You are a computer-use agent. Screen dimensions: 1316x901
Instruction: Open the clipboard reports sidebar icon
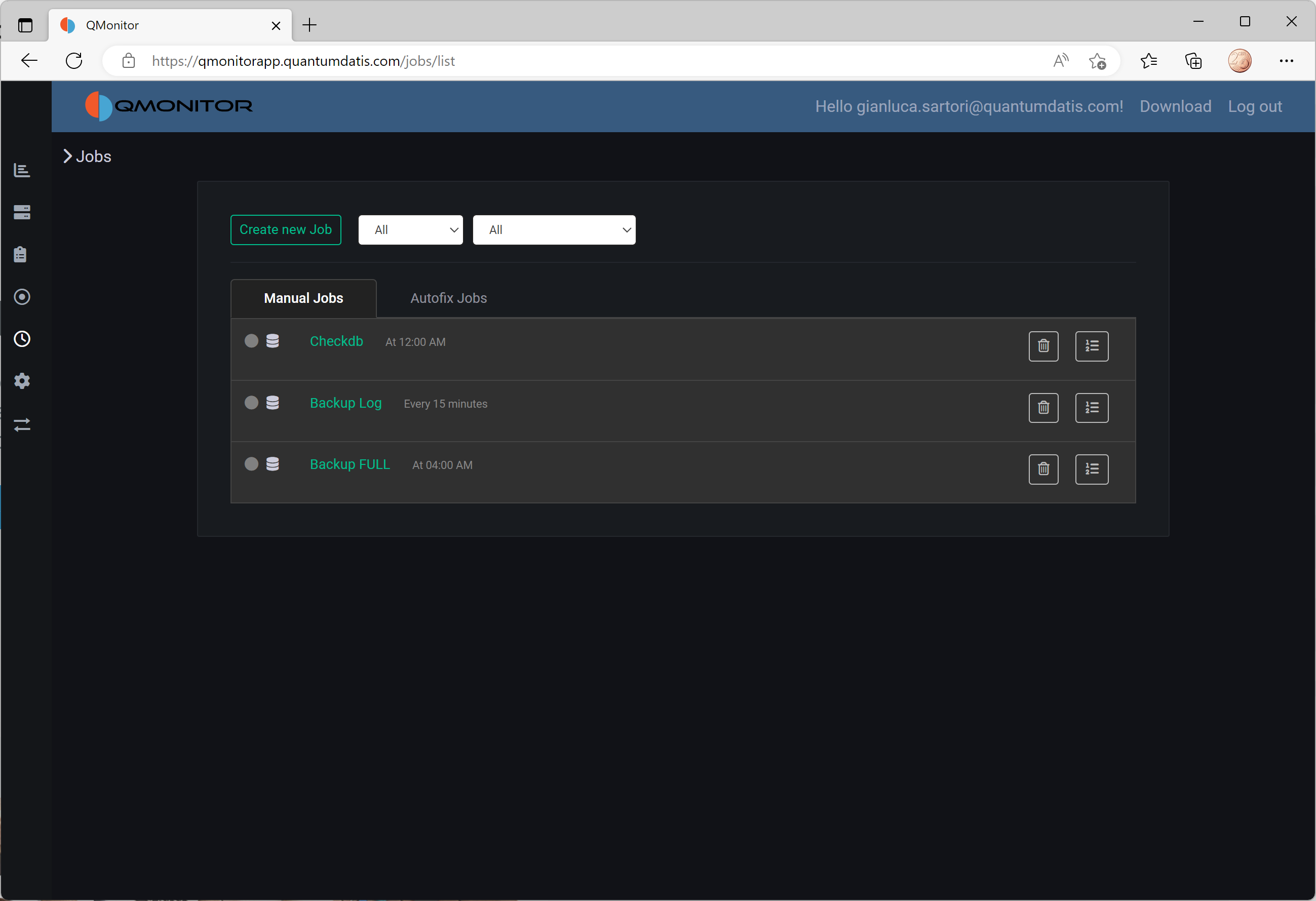21,254
